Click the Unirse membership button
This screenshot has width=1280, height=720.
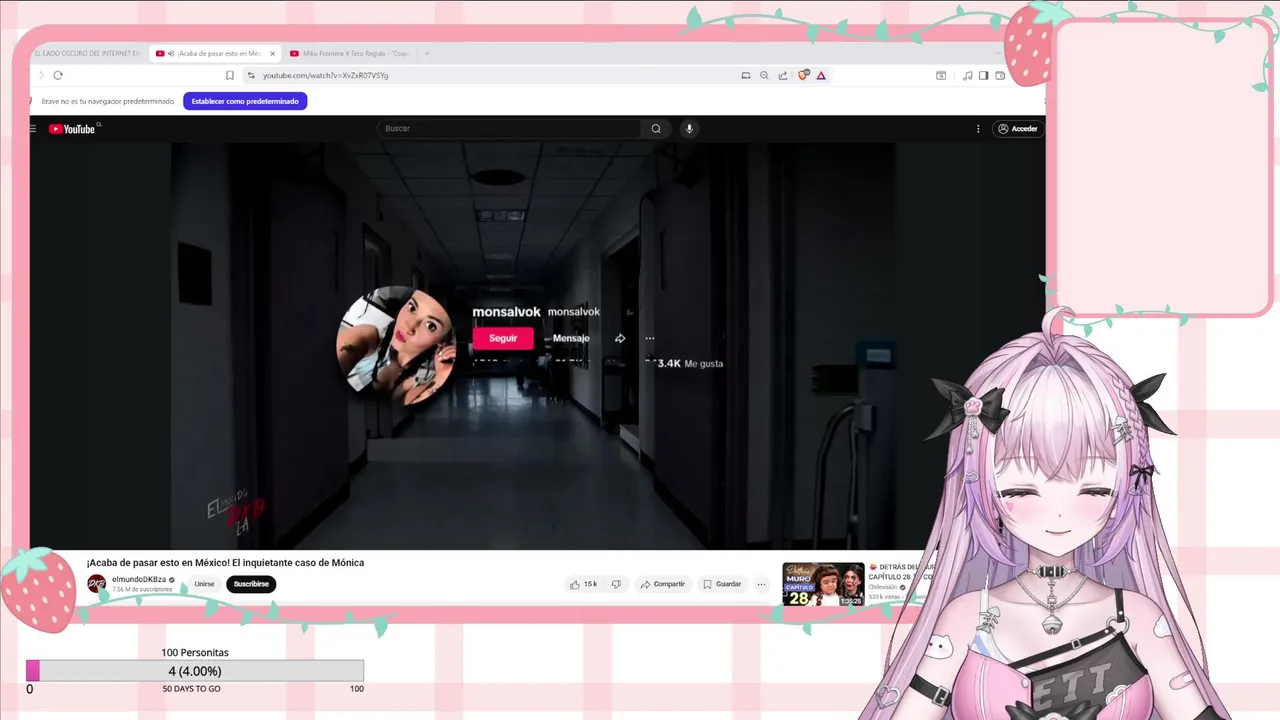coord(204,584)
